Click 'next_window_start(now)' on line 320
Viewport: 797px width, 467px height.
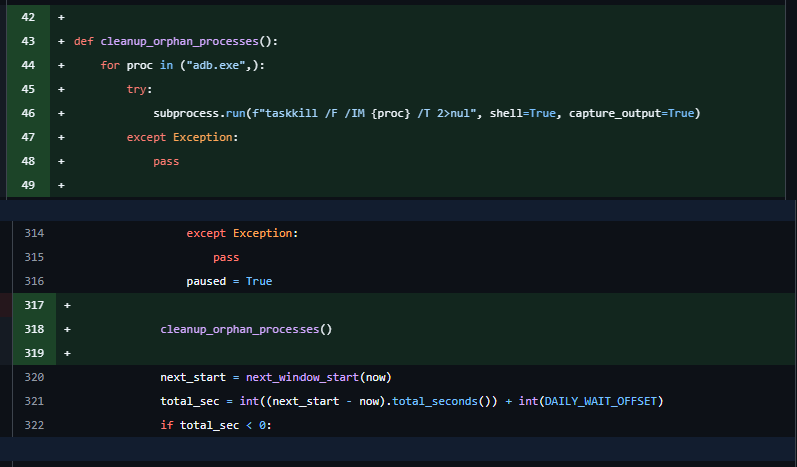tap(319, 377)
